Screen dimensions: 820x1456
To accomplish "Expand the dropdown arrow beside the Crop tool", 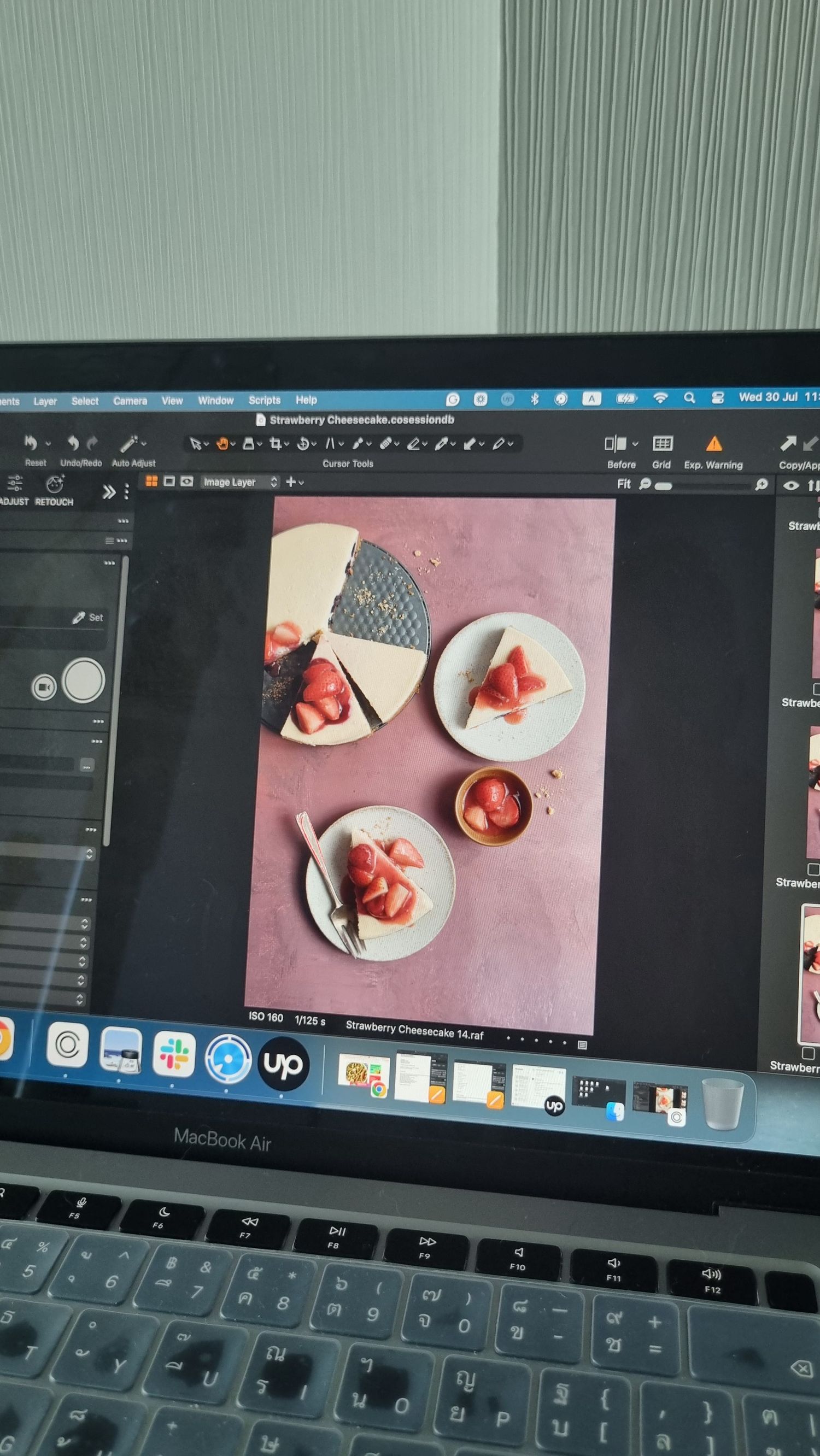I will tap(286, 444).
